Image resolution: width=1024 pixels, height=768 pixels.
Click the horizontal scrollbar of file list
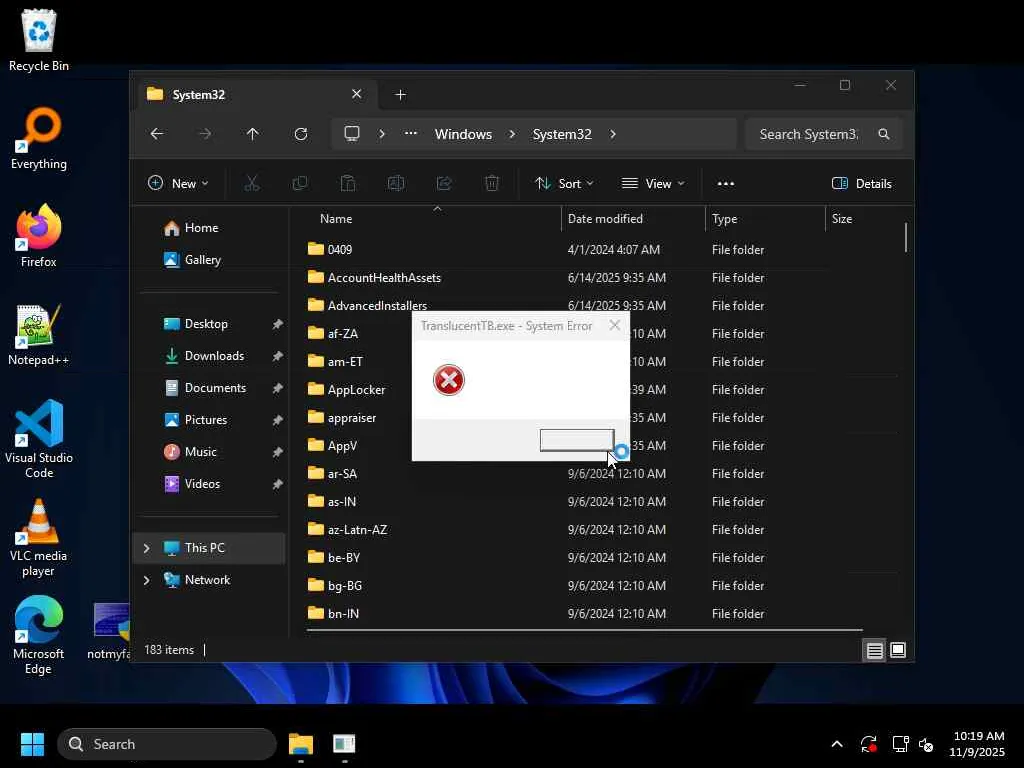coord(584,630)
